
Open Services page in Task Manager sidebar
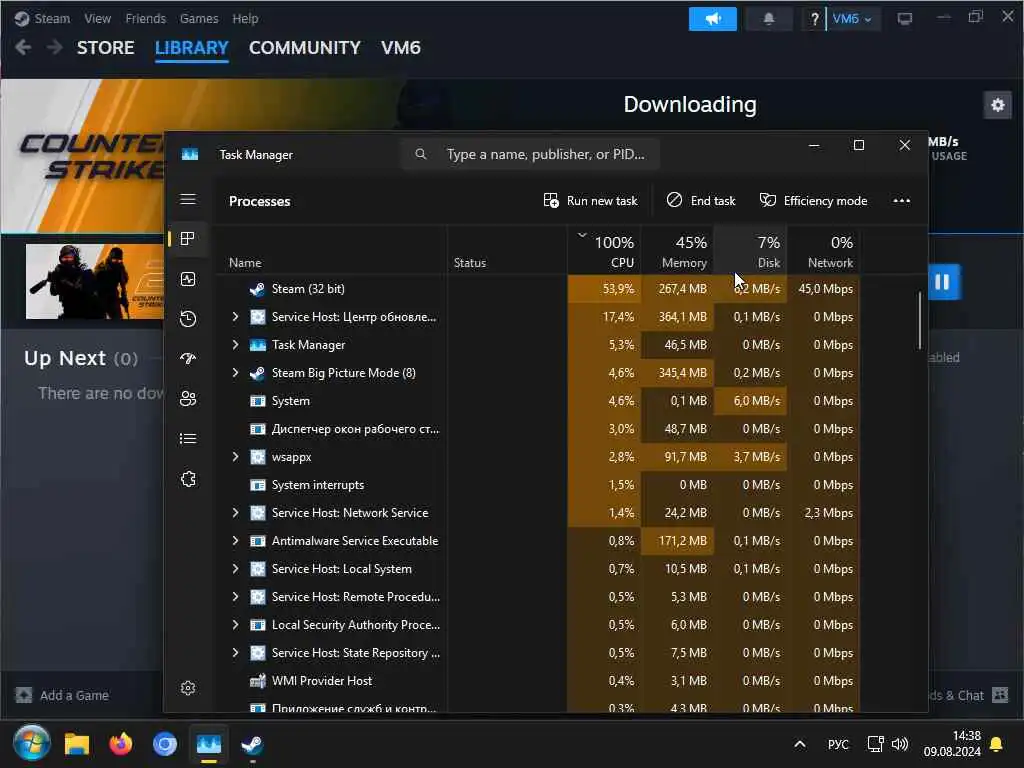click(x=188, y=479)
